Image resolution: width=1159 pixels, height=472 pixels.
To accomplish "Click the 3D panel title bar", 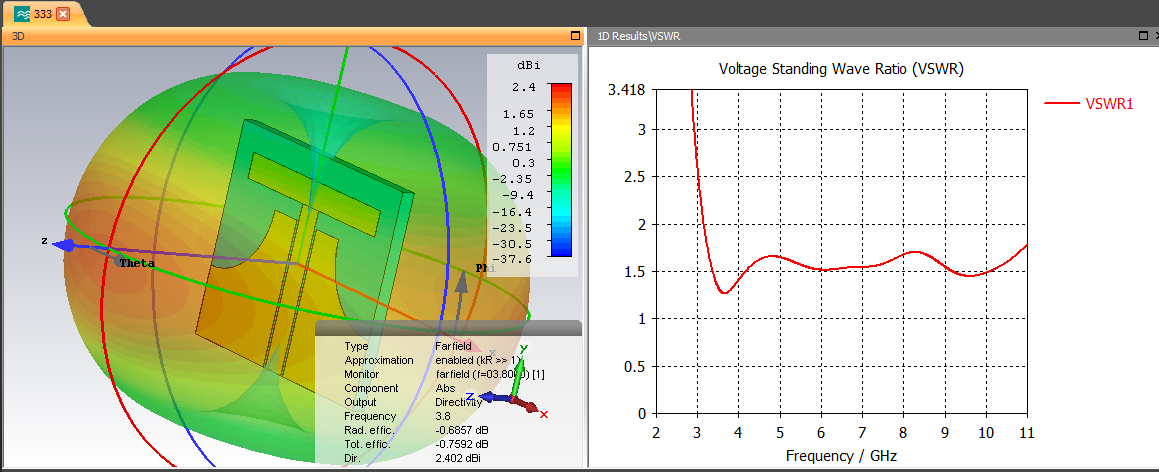I will tap(293, 35).
